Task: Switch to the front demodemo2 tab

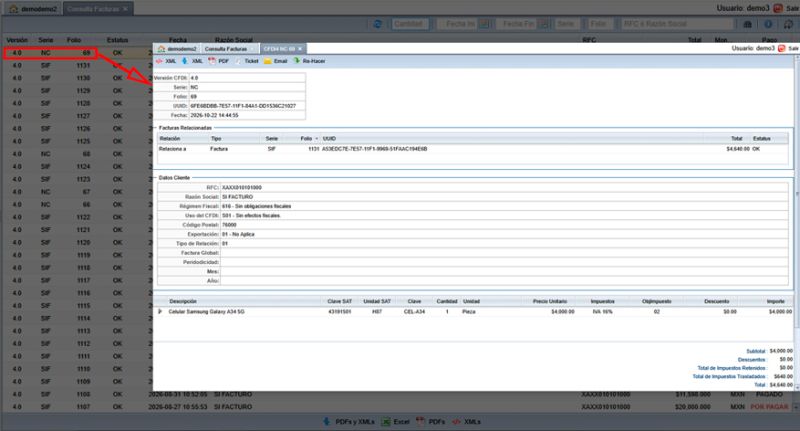Action: click(177, 49)
